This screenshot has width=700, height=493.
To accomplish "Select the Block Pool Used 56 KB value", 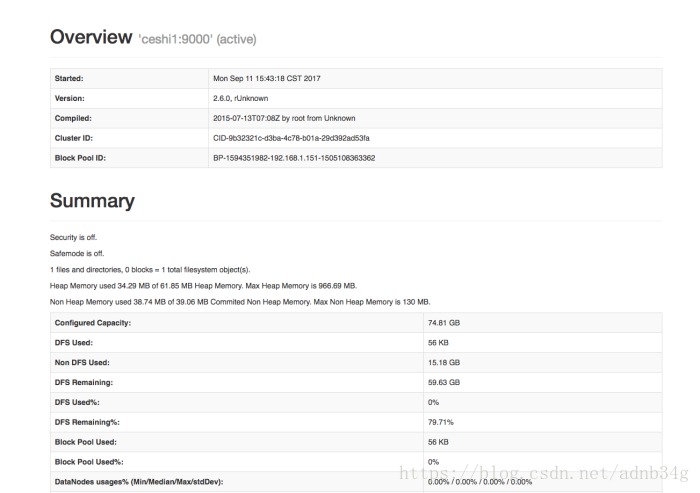I will coord(438,442).
